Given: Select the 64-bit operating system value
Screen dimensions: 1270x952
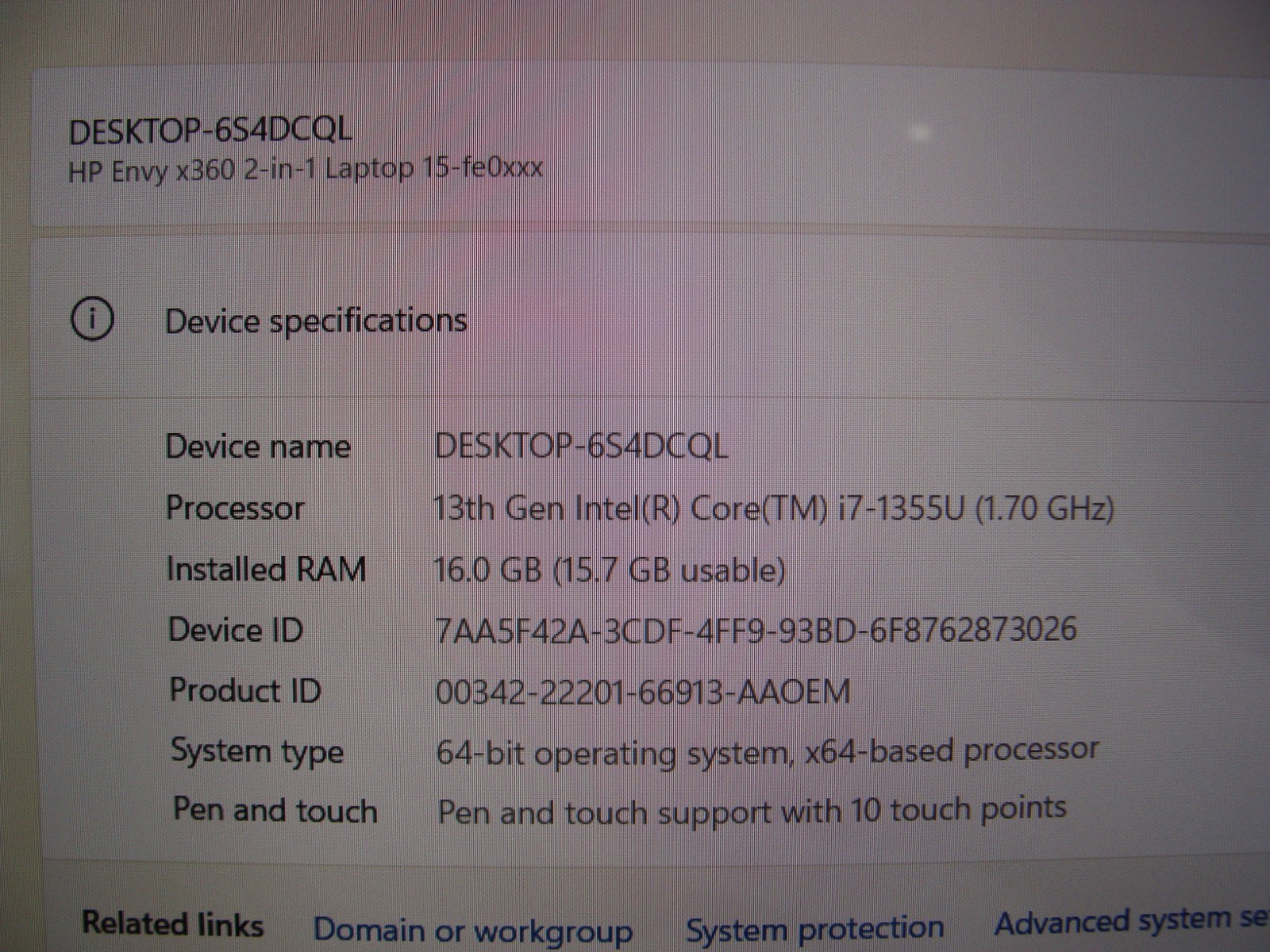Looking at the screenshot, I should 768,752.
